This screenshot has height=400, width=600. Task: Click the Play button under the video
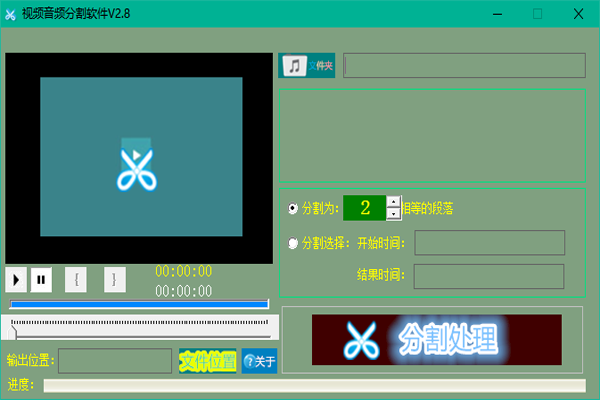tap(17, 280)
